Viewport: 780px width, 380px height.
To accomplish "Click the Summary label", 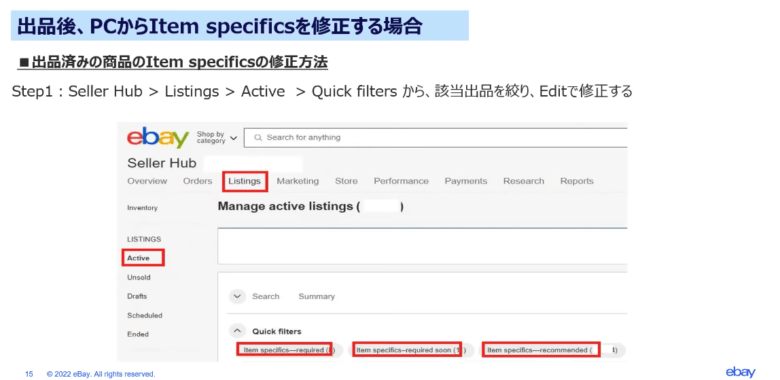I will 316,296.
